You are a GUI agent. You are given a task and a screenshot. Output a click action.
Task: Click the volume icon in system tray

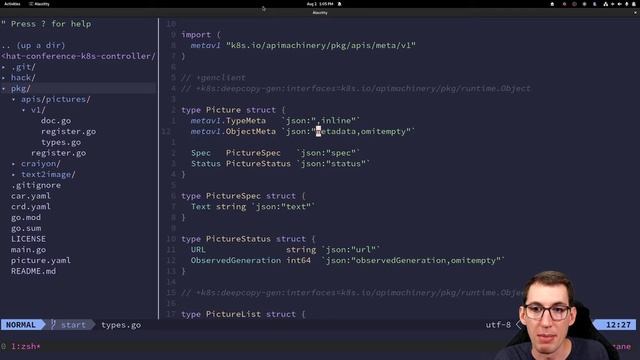[620, 4]
